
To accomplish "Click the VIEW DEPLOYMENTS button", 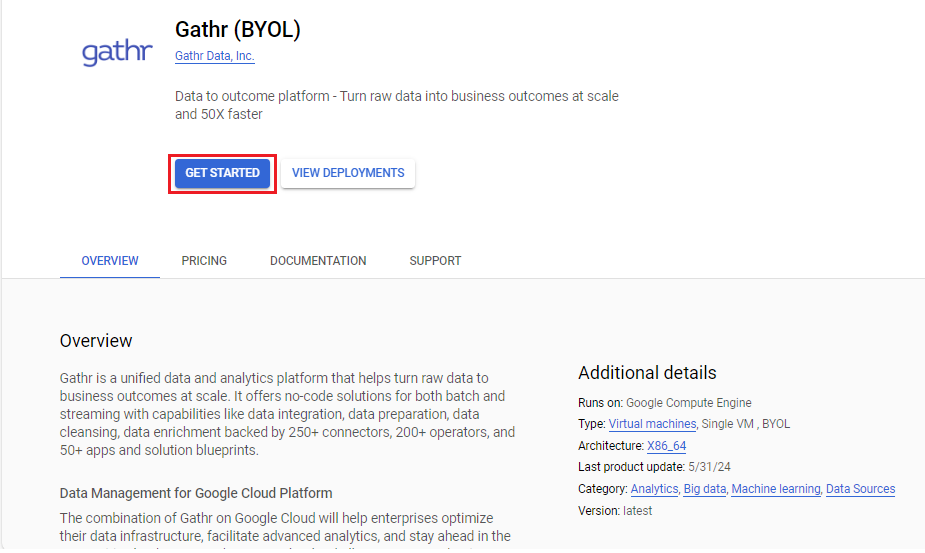I will 348,173.
